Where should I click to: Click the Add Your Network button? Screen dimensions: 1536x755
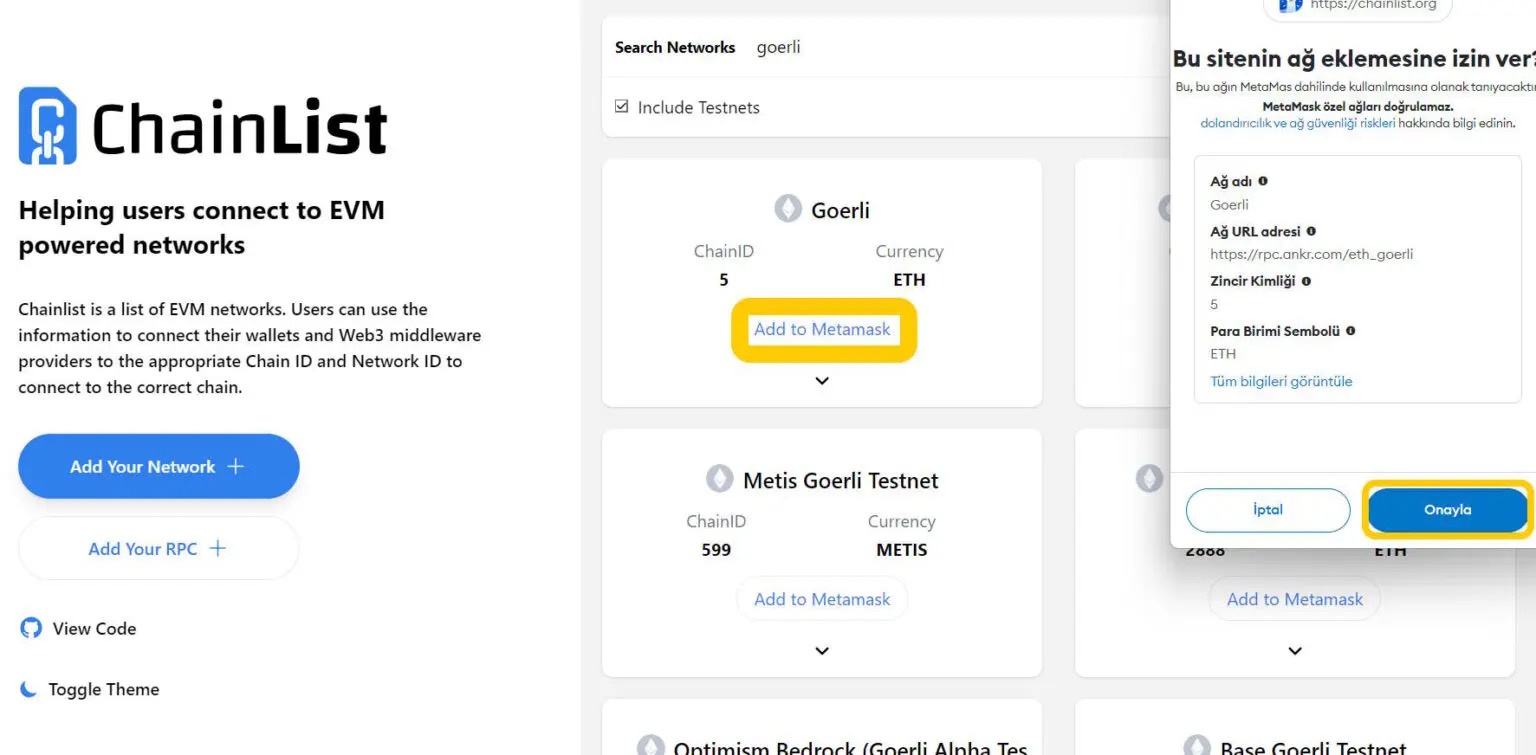point(159,466)
